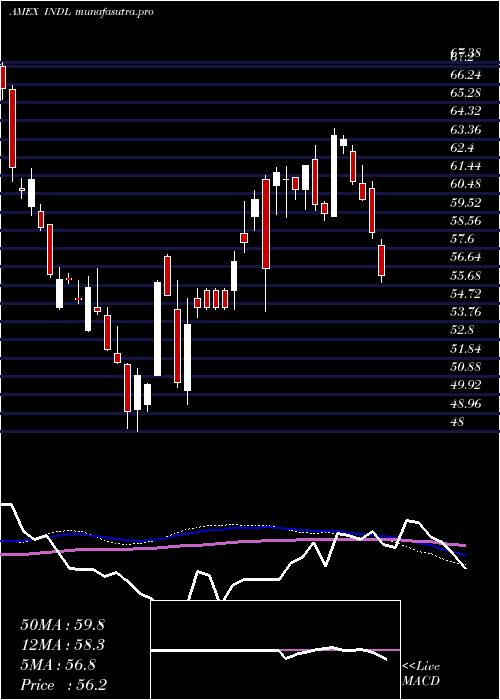Click the 65.28 price axis label
The image size is (500, 700).
[x=466, y=93]
